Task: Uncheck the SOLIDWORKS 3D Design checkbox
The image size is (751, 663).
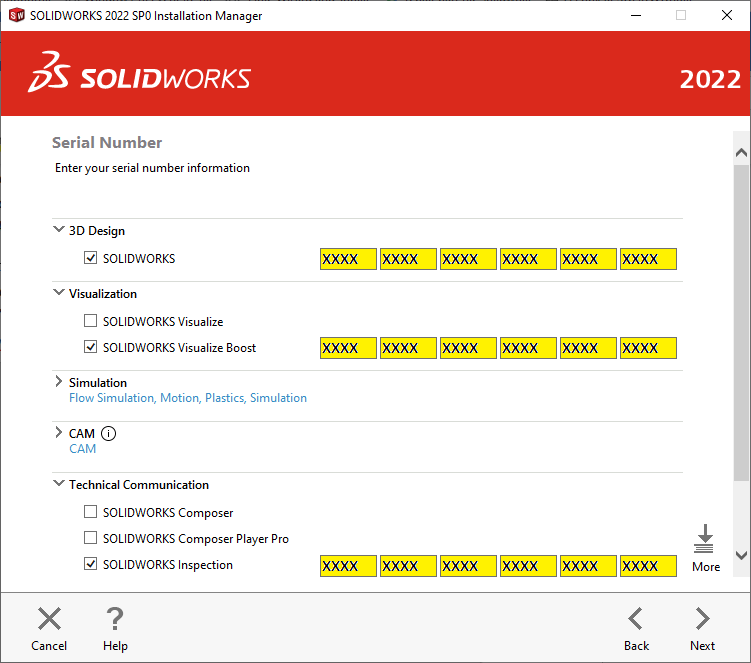Action: pyautogui.click(x=91, y=259)
